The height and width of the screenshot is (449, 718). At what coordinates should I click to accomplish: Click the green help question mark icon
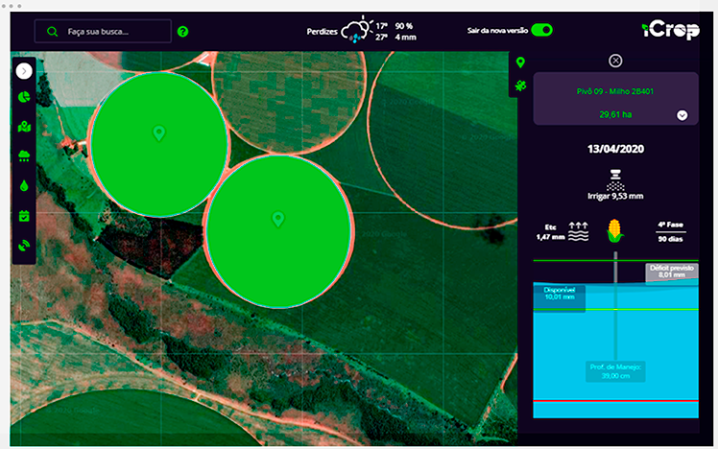tap(182, 32)
